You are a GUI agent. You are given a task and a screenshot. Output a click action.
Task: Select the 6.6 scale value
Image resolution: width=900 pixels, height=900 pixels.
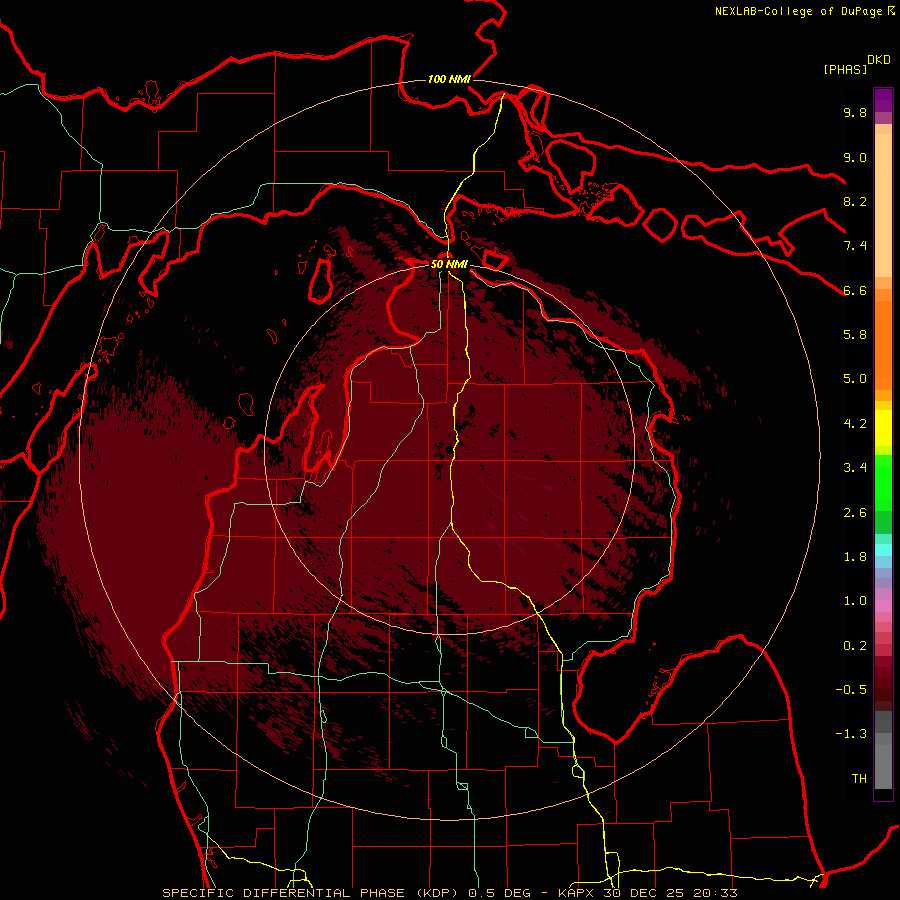(x=855, y=290)
